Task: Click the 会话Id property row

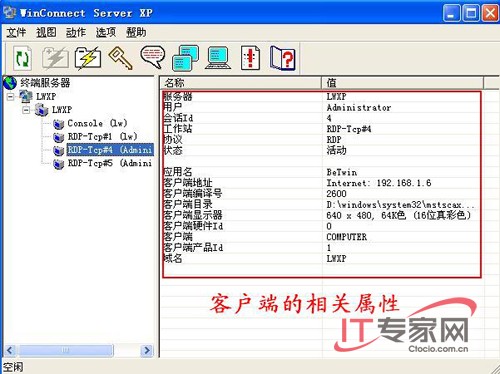Action: pos(322,118)
